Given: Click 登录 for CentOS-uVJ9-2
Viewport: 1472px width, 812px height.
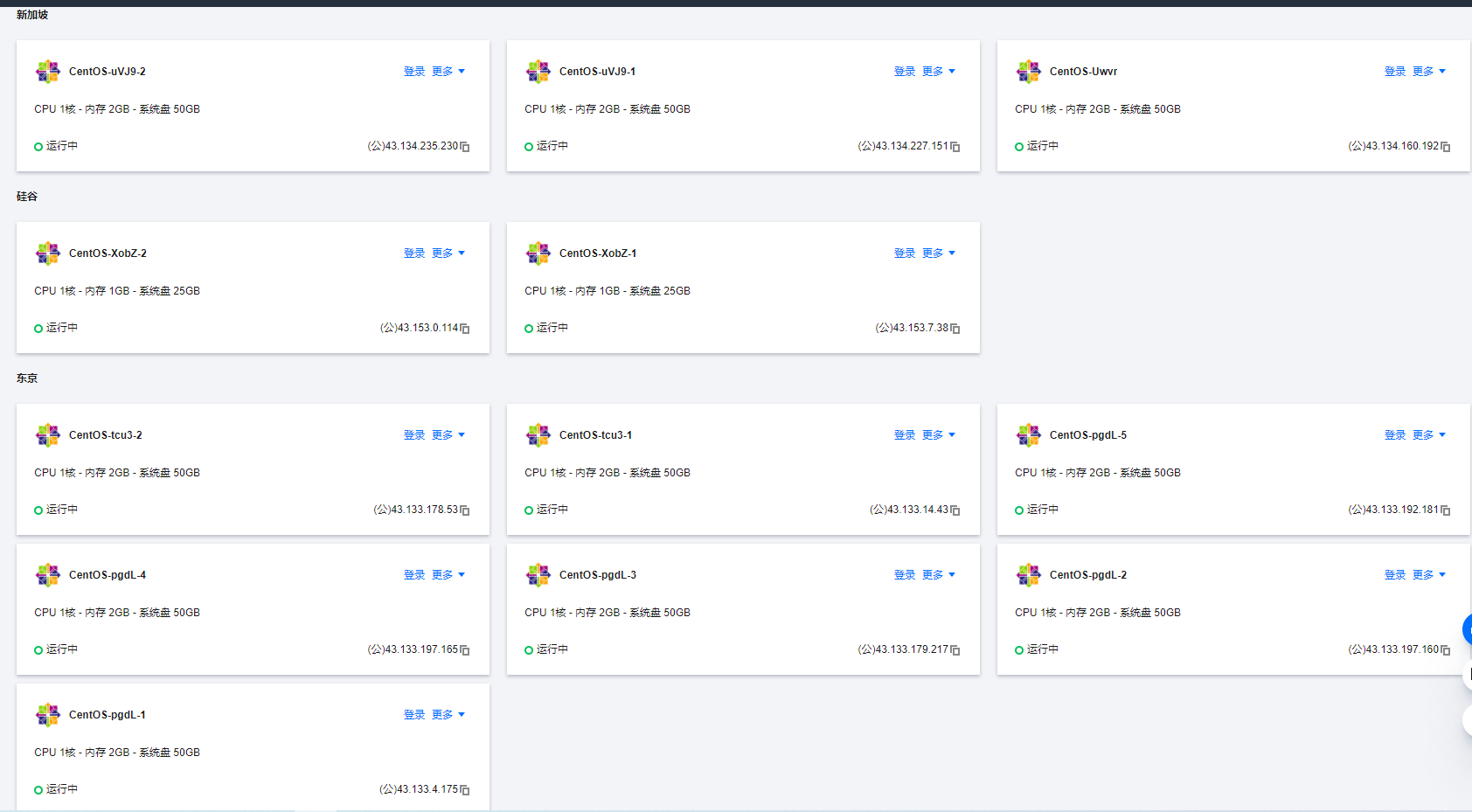Looking at the screenshot, I should coord(414,72).
